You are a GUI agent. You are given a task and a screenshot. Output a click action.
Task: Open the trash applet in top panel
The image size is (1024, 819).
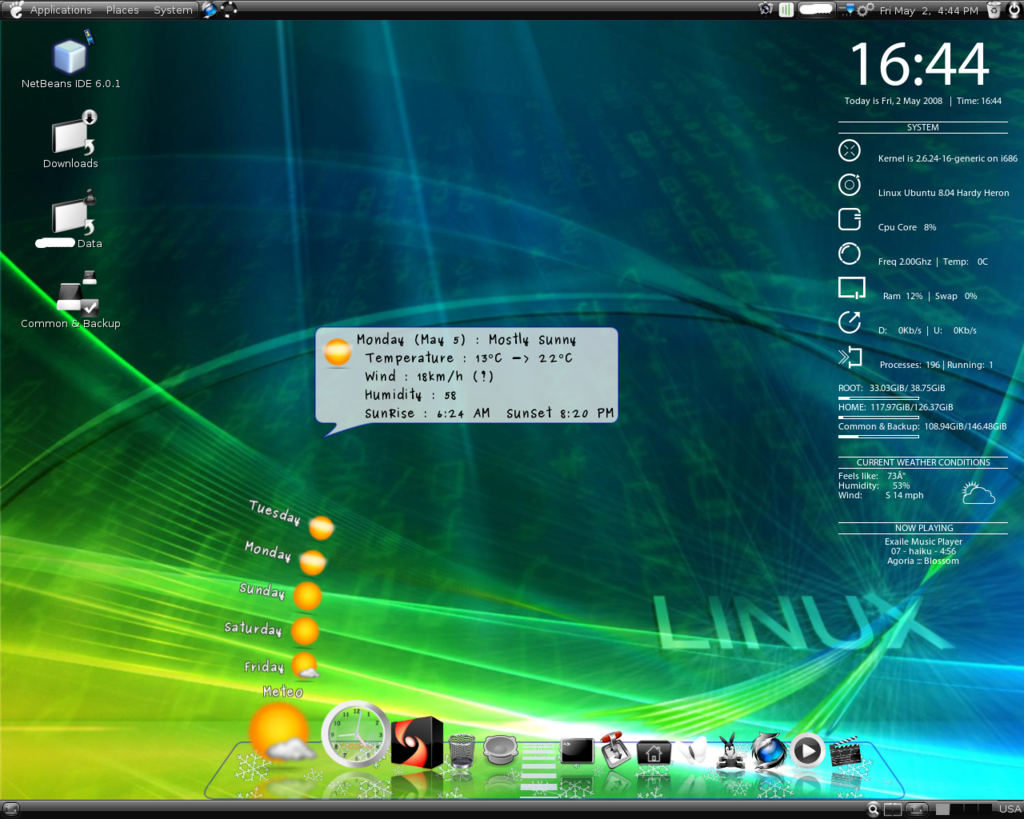(993, 10)
